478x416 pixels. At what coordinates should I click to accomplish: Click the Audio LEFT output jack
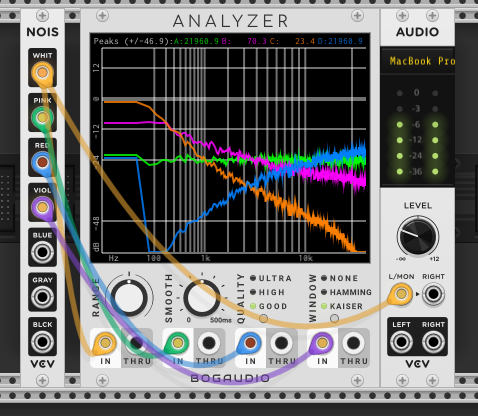401,342
